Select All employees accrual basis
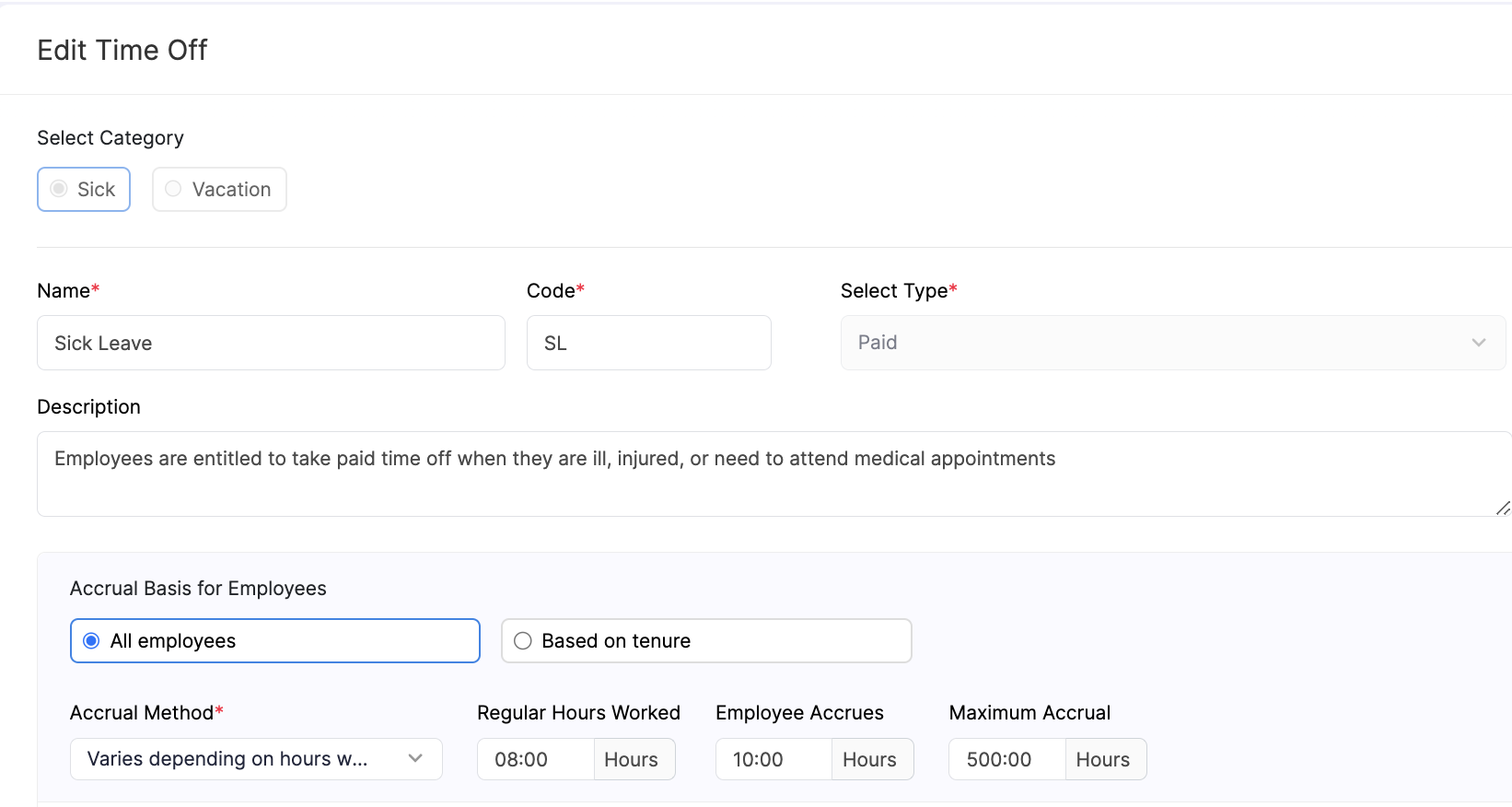1512x807 pixels. click(91, 641)
